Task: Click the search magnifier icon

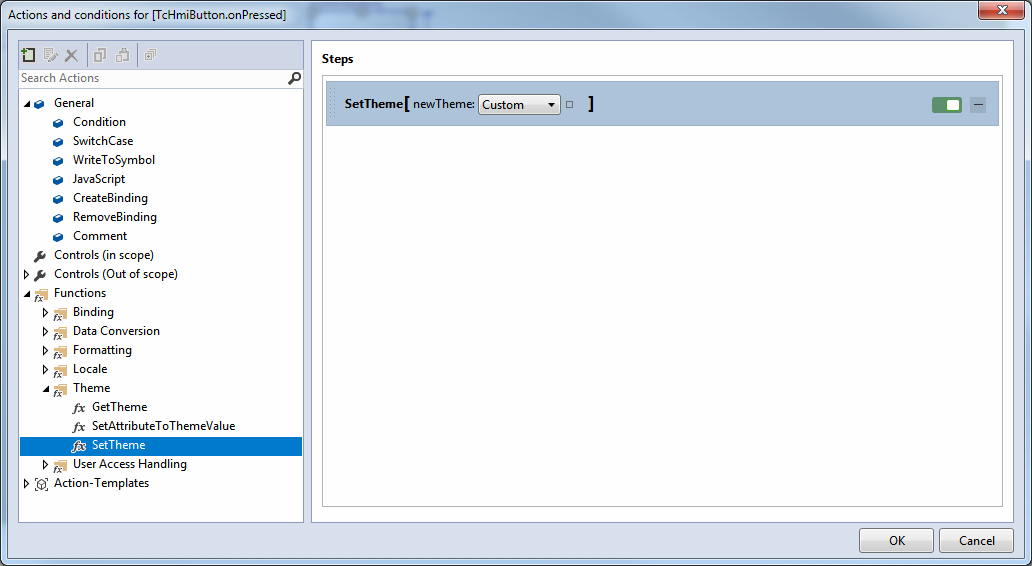Action: pyautogui.click(x=294, y=78)
